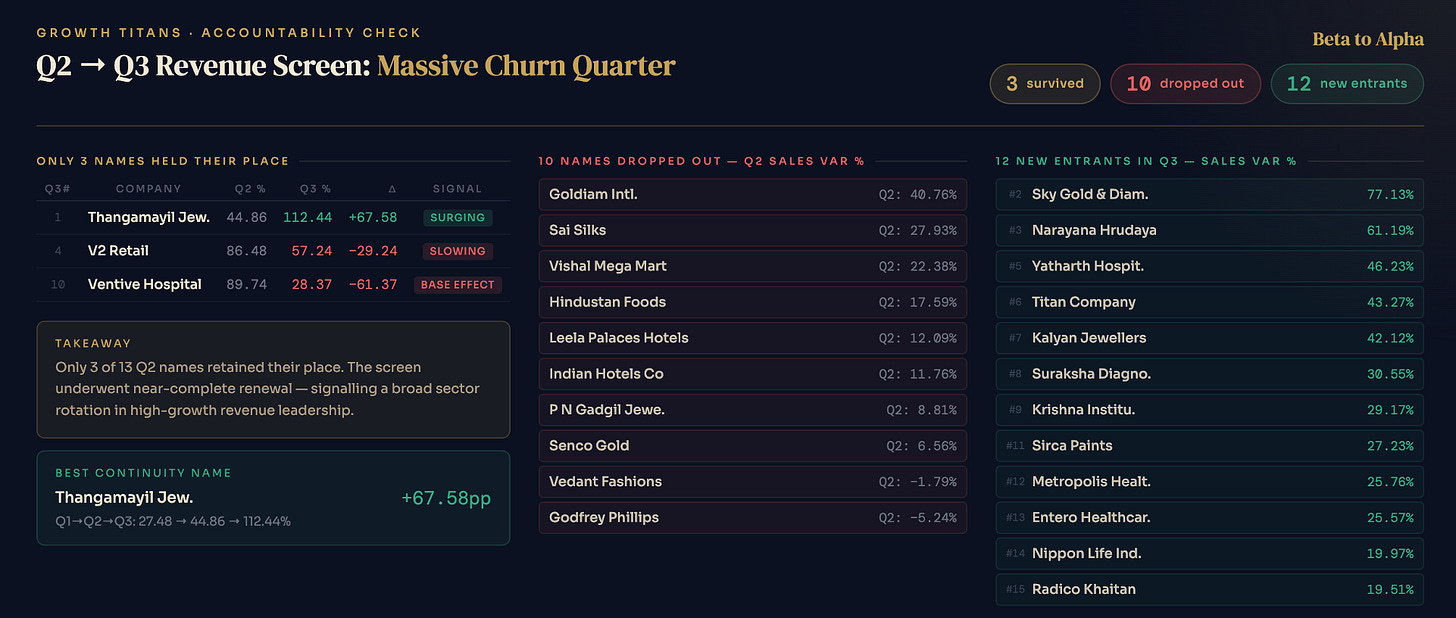Screen dimensions: 1456x618
Task: Click the '12 new entrants' pill
Action: coord(1347,84)
